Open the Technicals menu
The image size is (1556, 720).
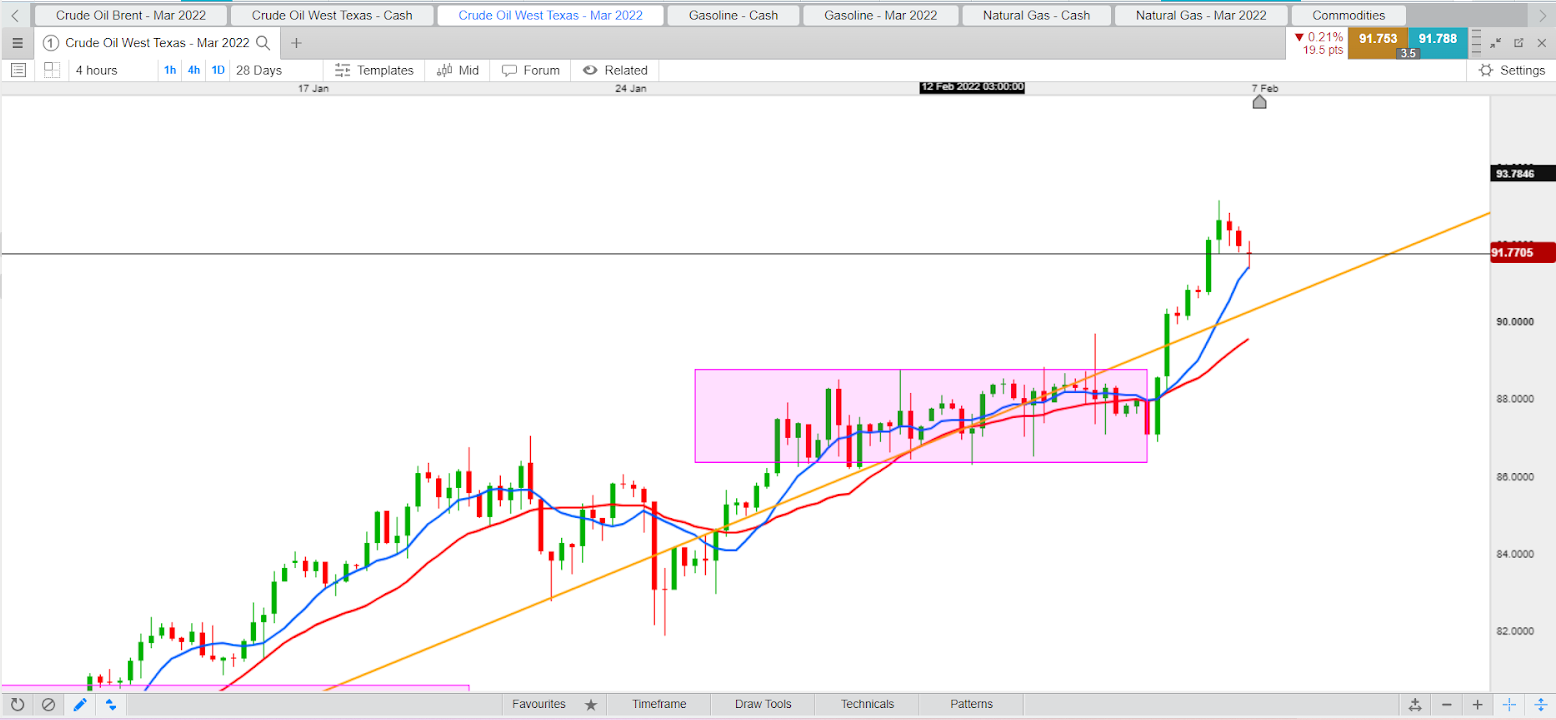(x=867, y=704)
